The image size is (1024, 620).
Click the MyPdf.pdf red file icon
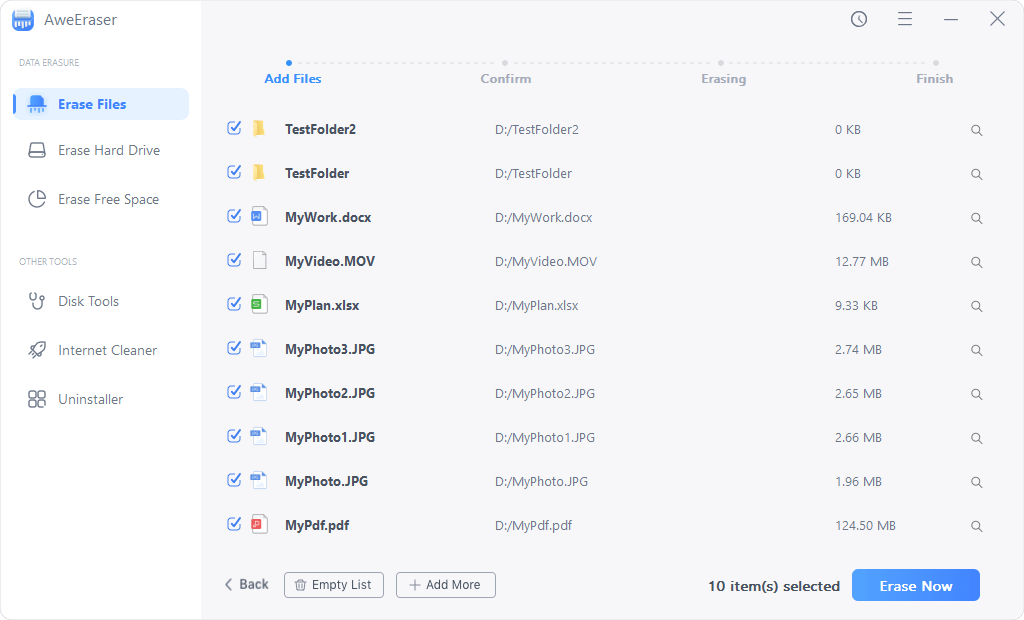(259, 524)
